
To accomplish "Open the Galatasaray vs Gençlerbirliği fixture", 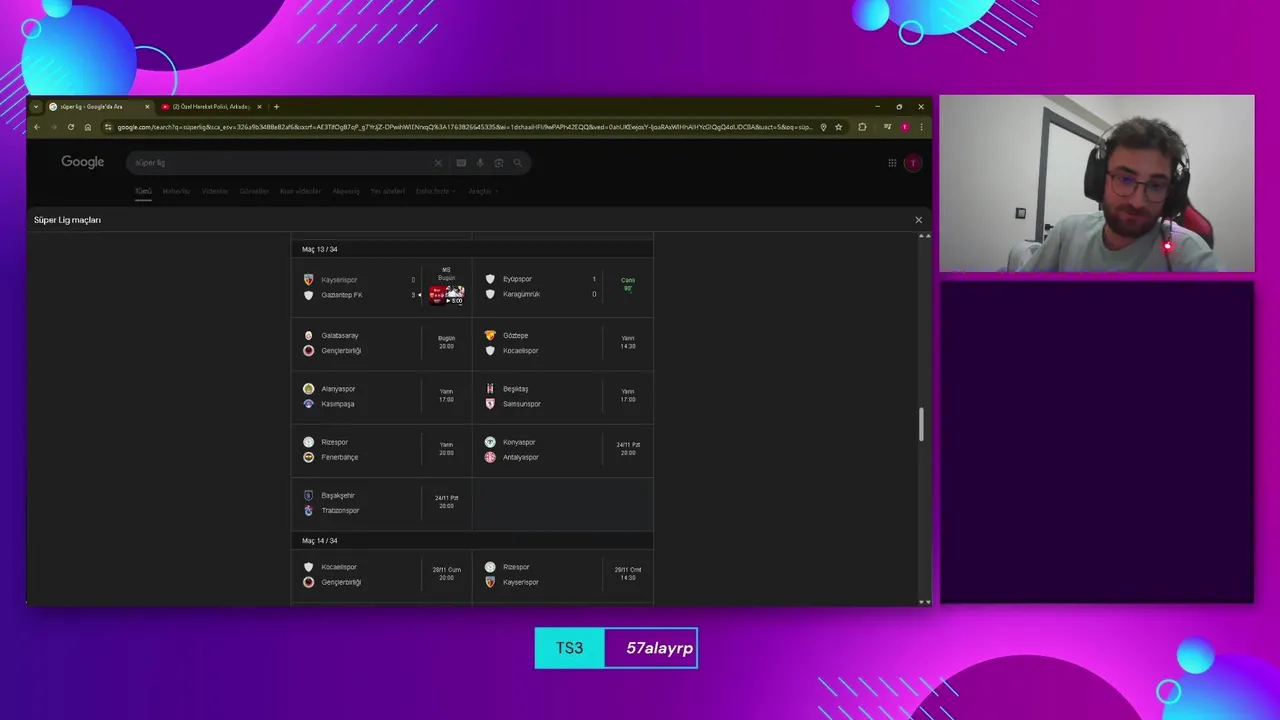I will pyautogui.click(x=382, y=343).
